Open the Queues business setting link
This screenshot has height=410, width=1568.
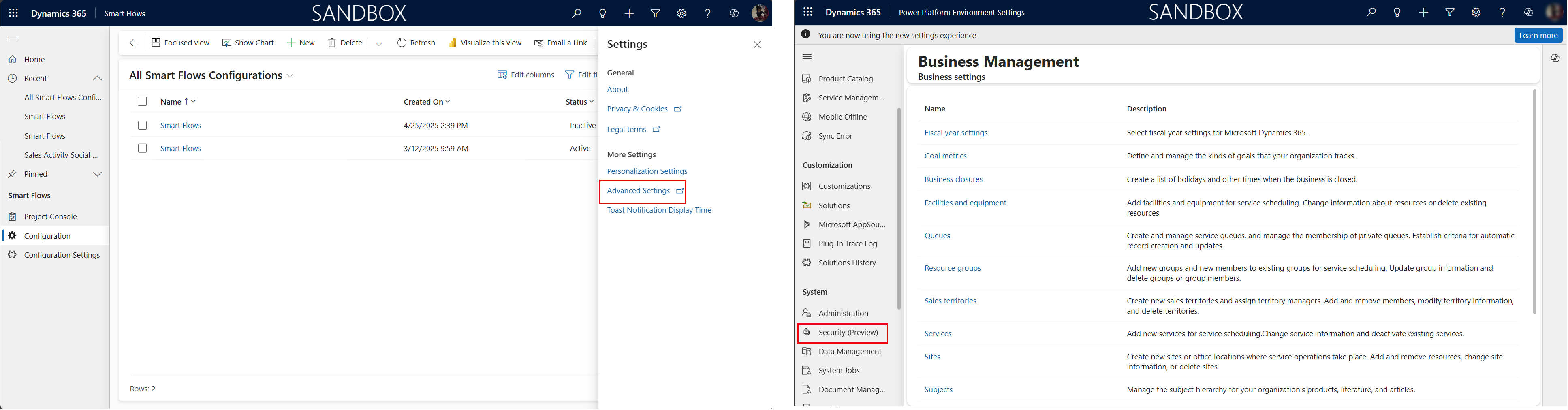937,235
